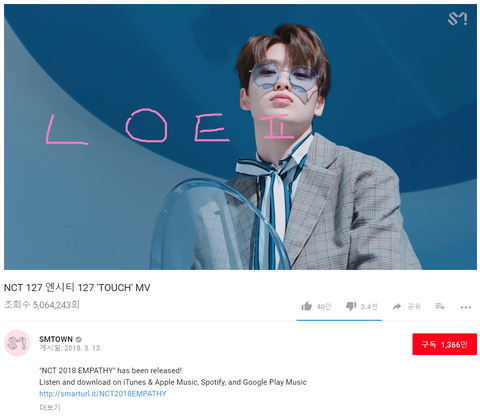Screen dimensions: 480x420
Task: Click the NCT 127 'TOUCH' MV title
Action: click(x=77, y=288)
